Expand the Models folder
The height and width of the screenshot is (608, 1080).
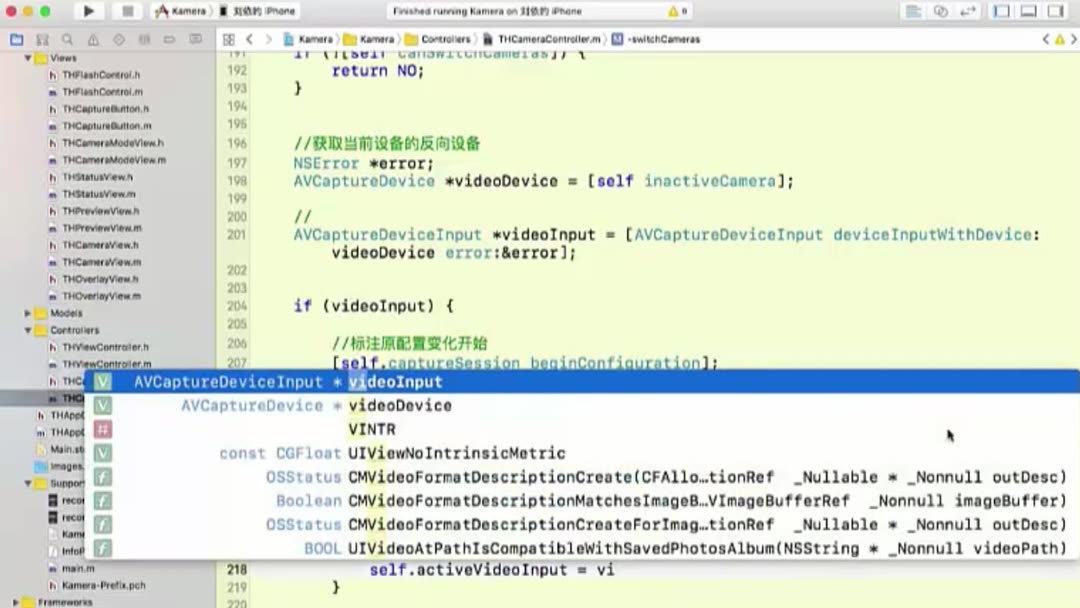[x=29, y=313]
